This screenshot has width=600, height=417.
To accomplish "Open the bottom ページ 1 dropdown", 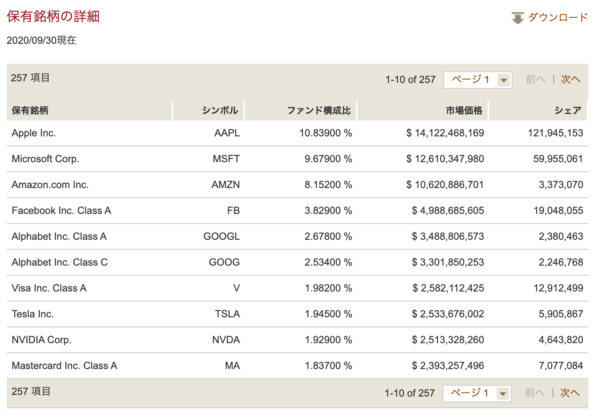I will (477, 393).
